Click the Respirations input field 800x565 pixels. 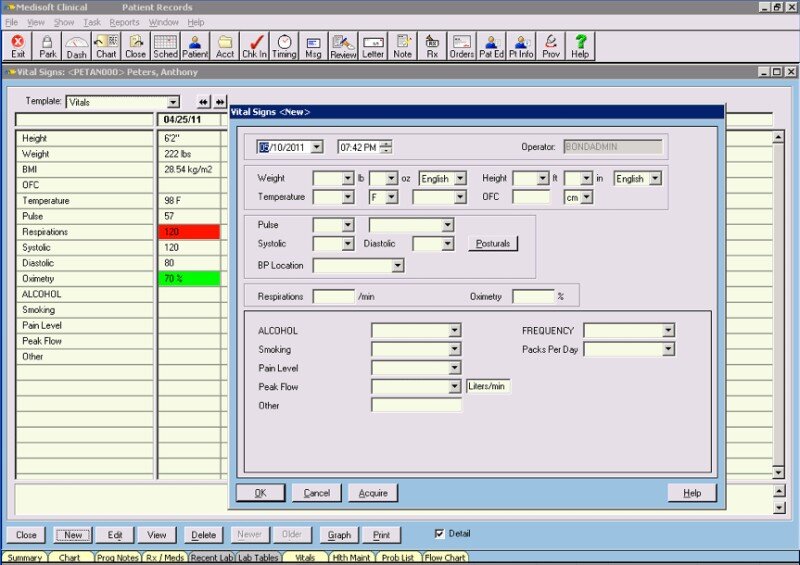pos(333,297)
